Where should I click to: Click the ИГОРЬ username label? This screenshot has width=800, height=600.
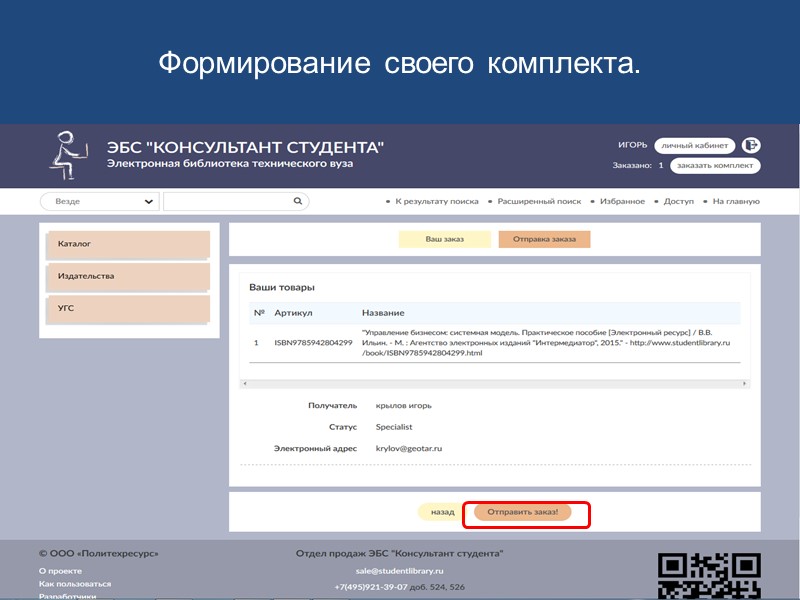[633, 145]
